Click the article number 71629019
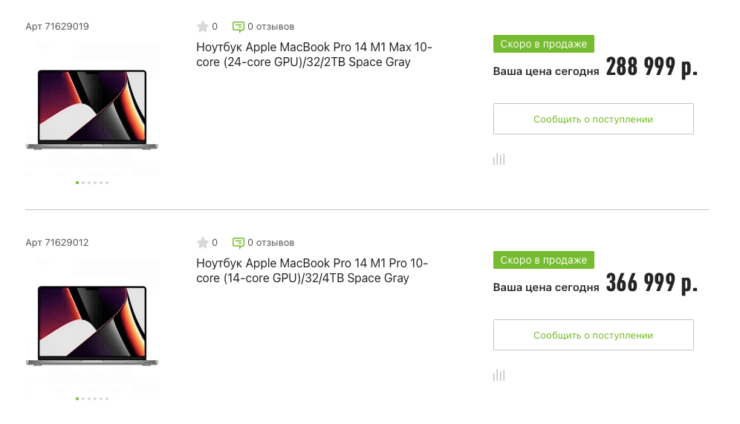 click(x=57, y=26)
